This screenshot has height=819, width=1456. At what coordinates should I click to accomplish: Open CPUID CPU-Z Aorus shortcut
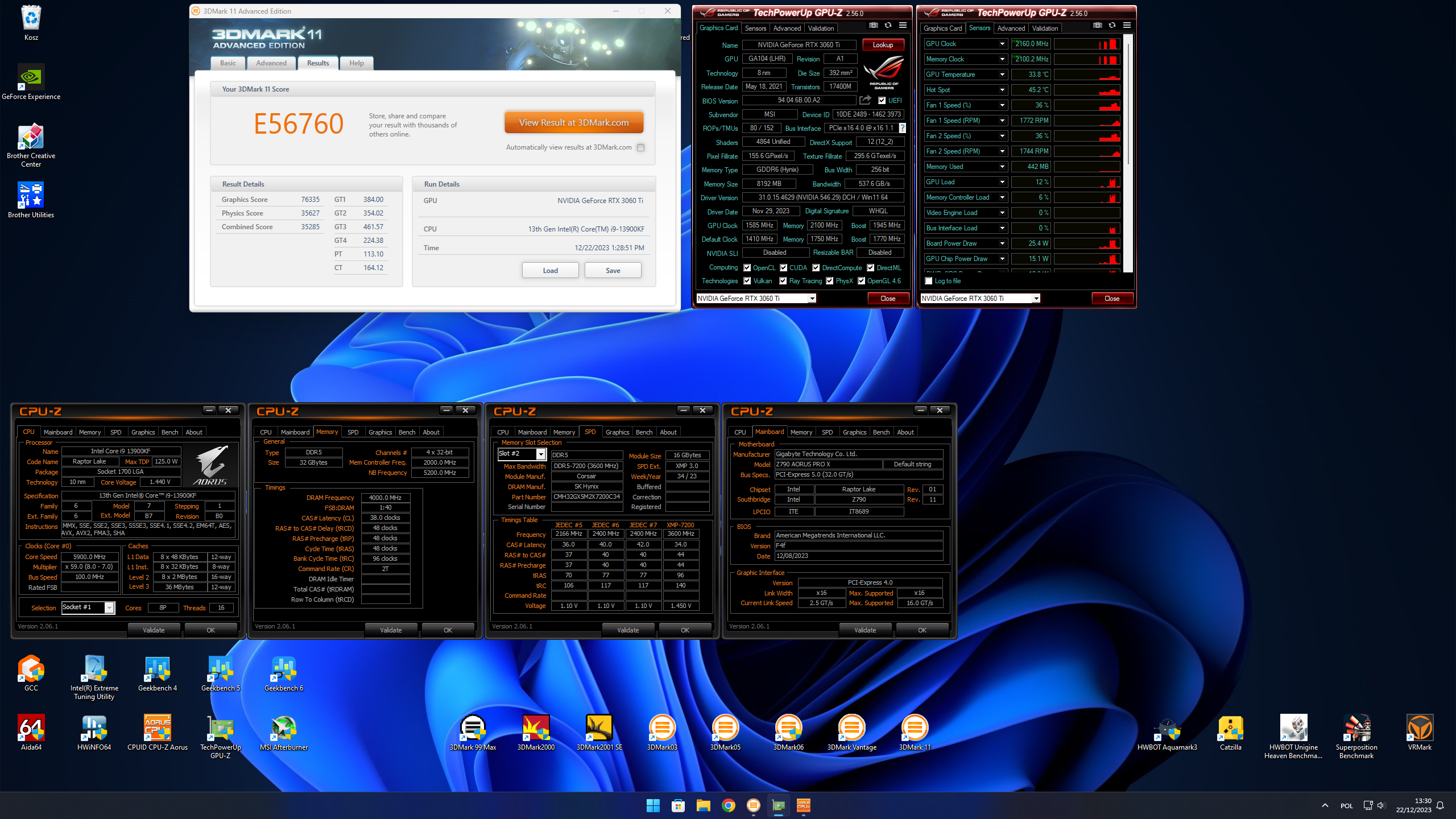[158, 733]
